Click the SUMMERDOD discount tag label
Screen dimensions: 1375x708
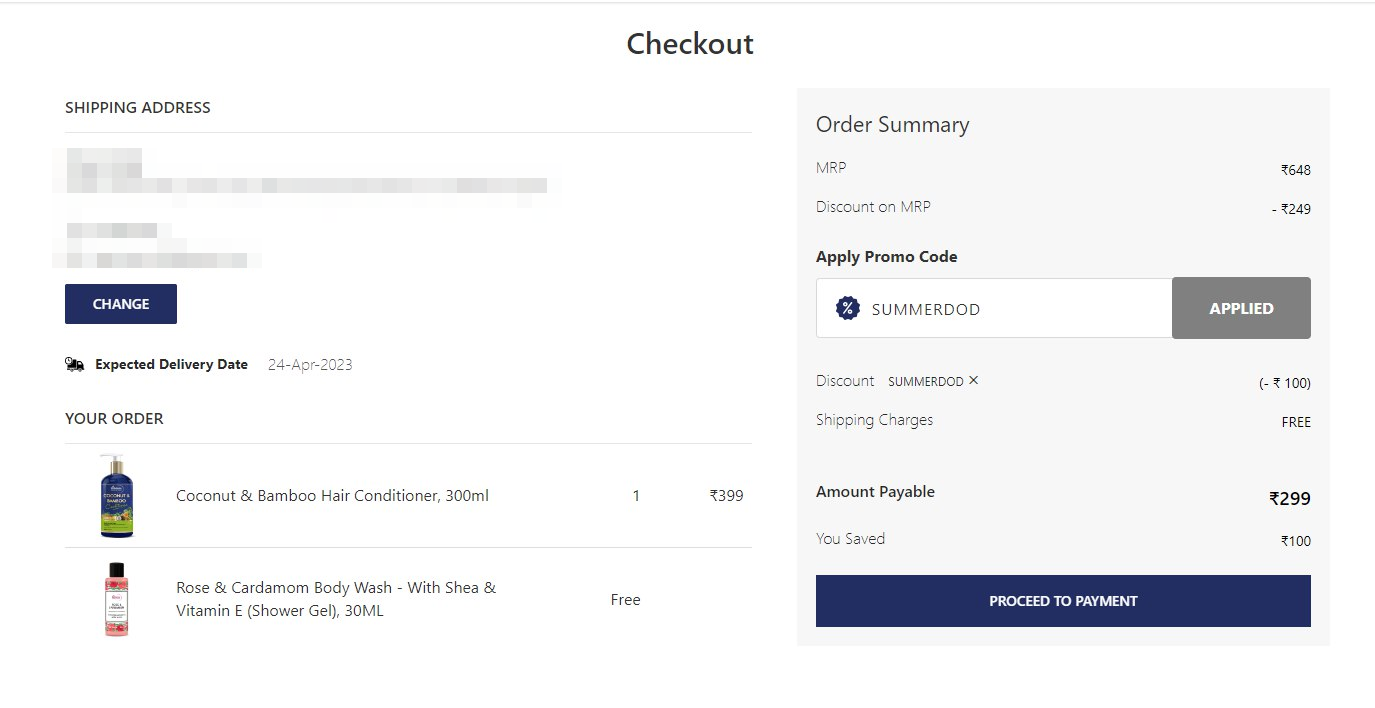tap(925, 381)
